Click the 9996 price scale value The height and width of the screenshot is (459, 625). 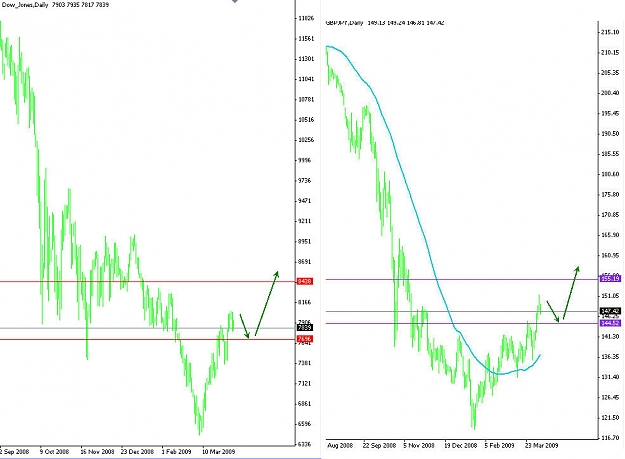[x=306, y=160]
